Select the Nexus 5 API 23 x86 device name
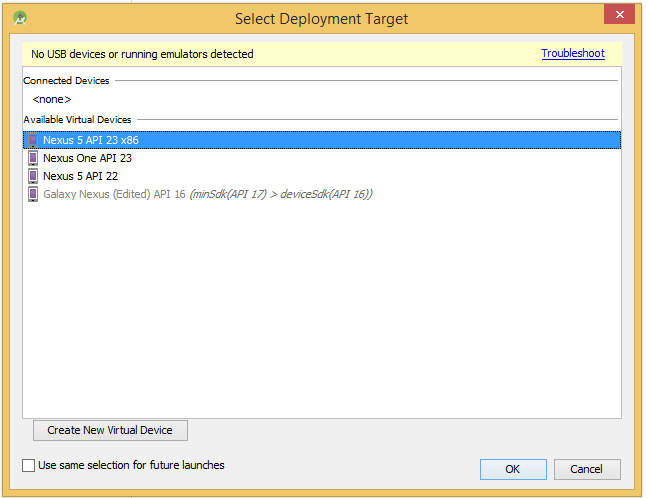The image size is (649, 498). point(90,140)
